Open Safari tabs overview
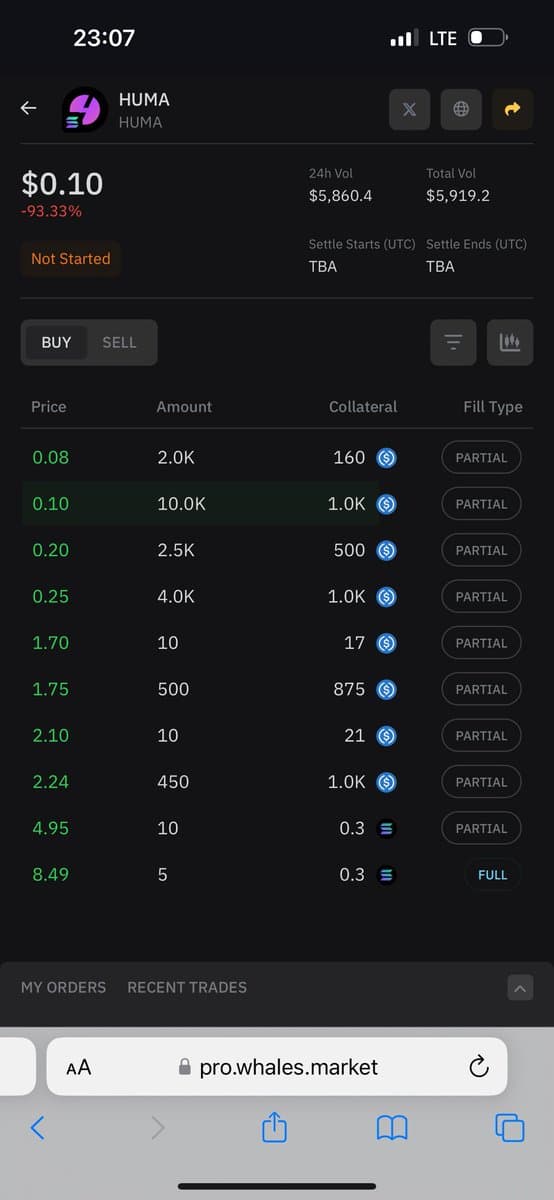 coord(510,1128)
